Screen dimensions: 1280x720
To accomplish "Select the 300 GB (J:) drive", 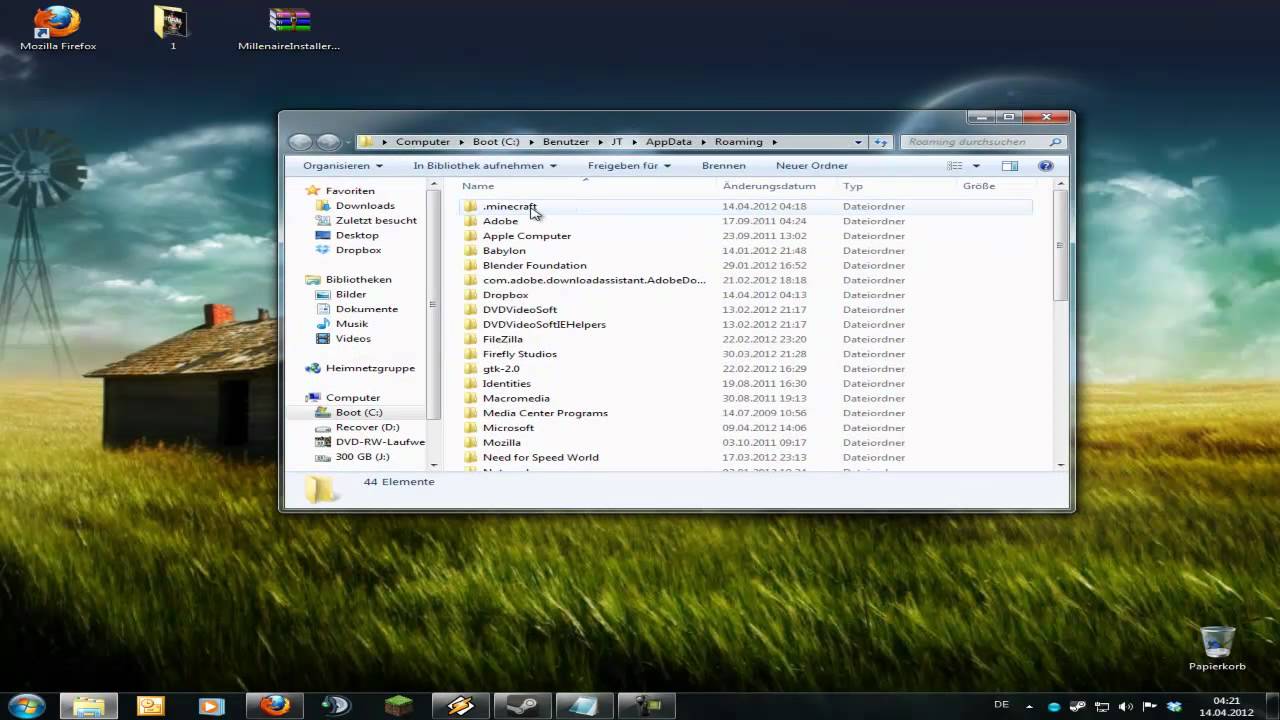I will 362,457.
